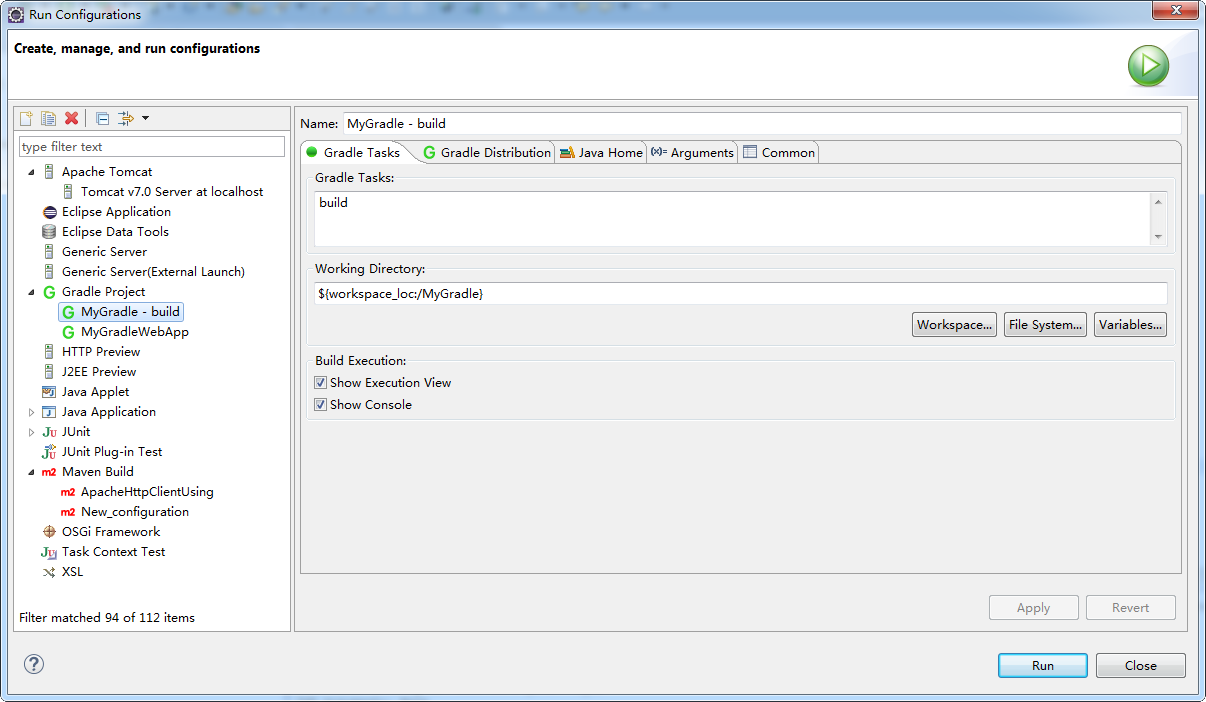1206x702 pixels.
Task: Click the New launch configuration icon
Action: 27,118
